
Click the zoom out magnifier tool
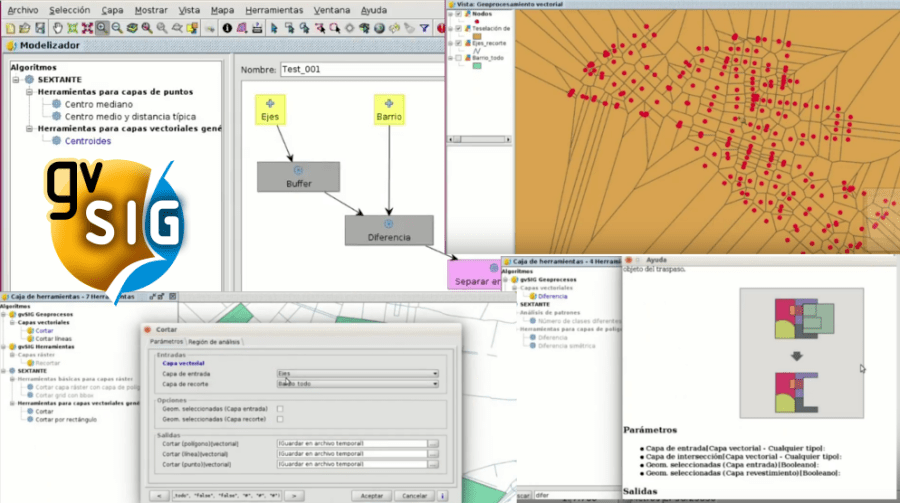click(118, 28)
